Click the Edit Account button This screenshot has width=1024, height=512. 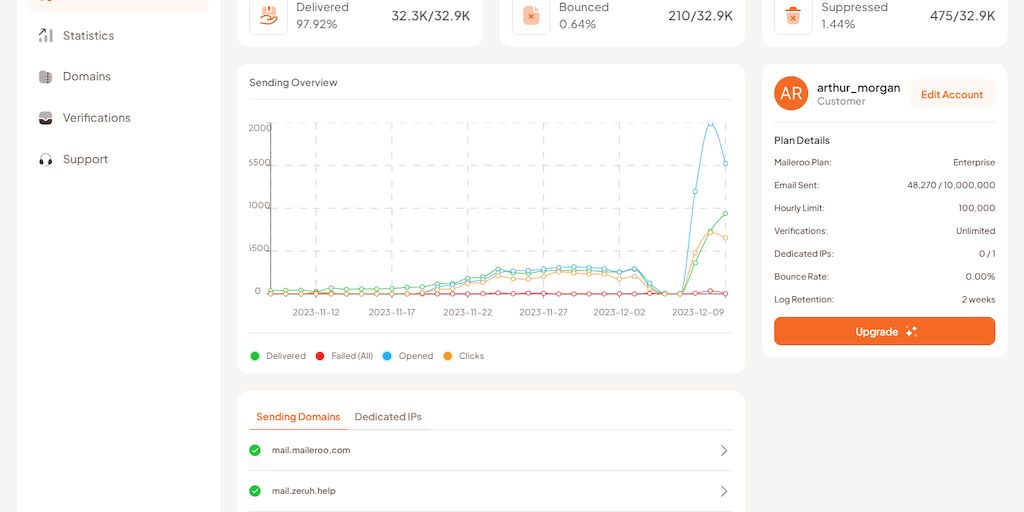pos(951,95)
